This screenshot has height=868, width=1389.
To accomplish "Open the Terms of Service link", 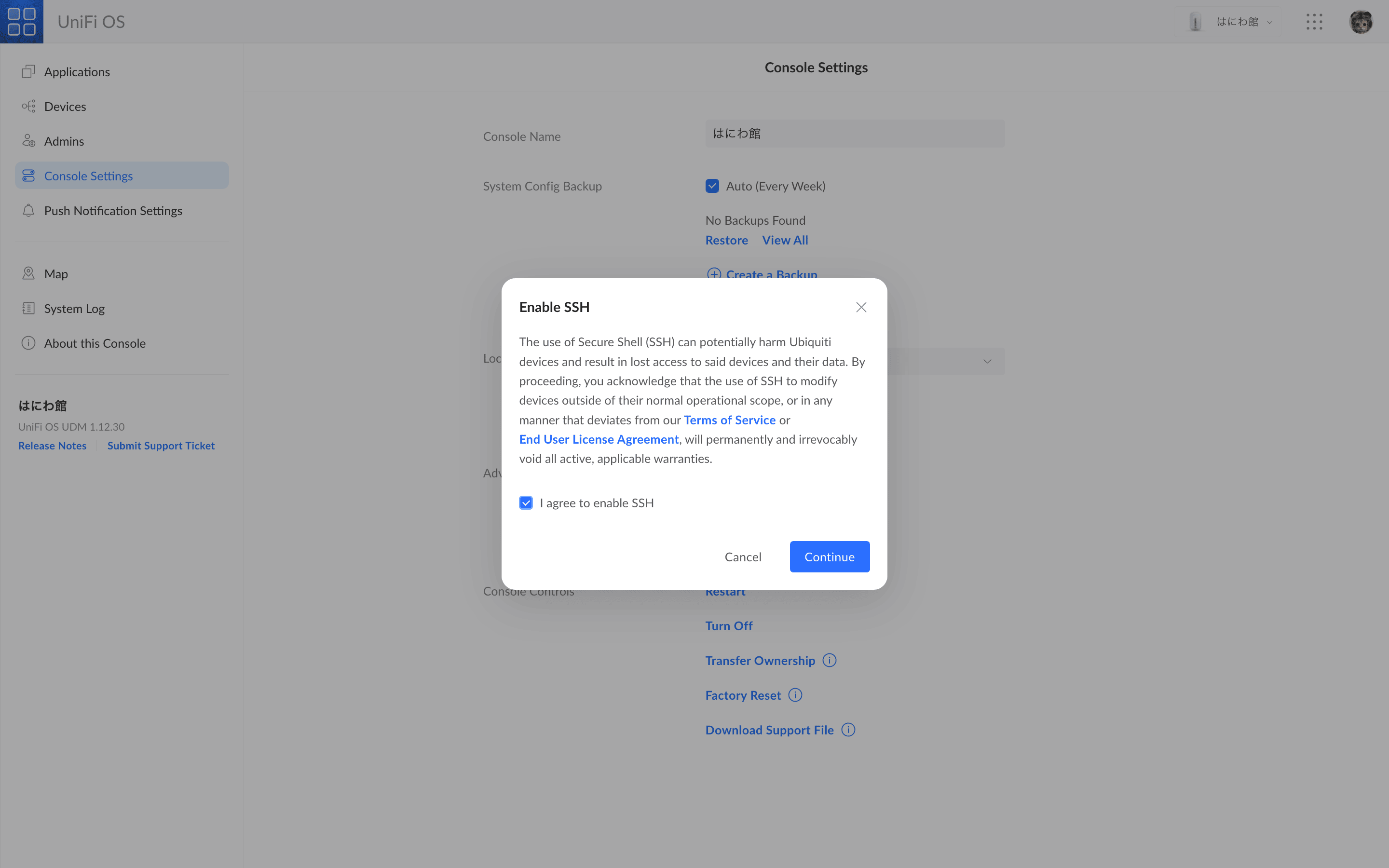I will pyautogui.click(x=730, y=420).
